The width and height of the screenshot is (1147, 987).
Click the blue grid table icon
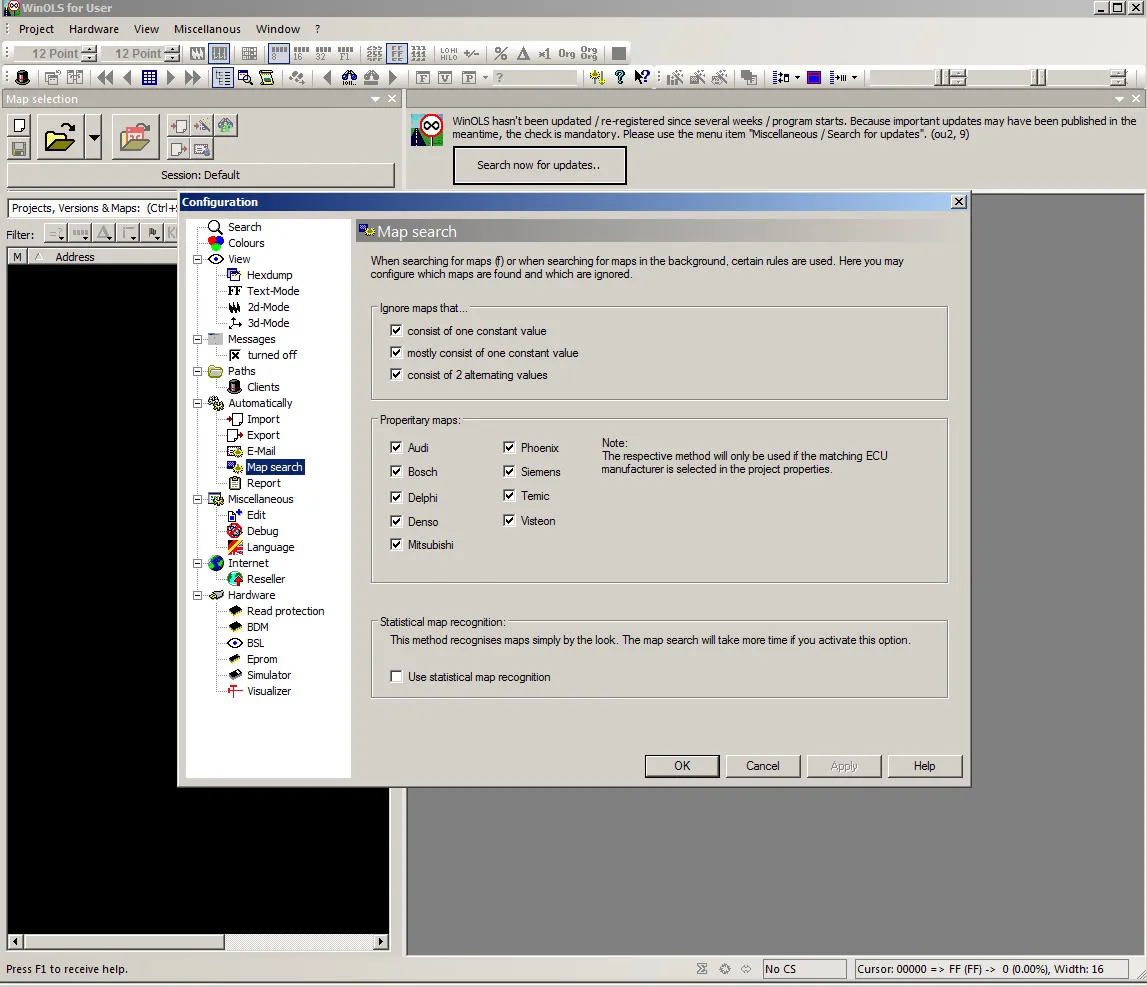point(149,77)
